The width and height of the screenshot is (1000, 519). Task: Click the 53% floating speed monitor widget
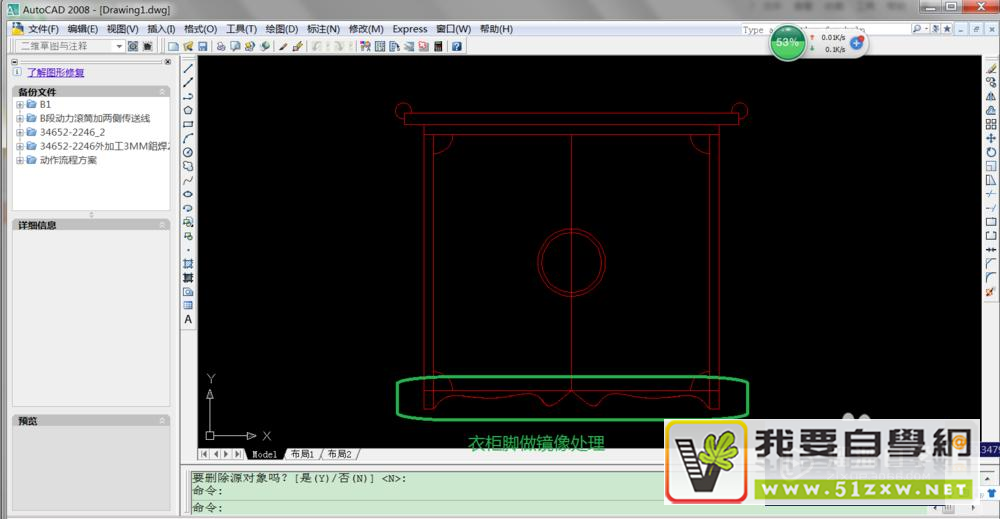coord(788,43)
